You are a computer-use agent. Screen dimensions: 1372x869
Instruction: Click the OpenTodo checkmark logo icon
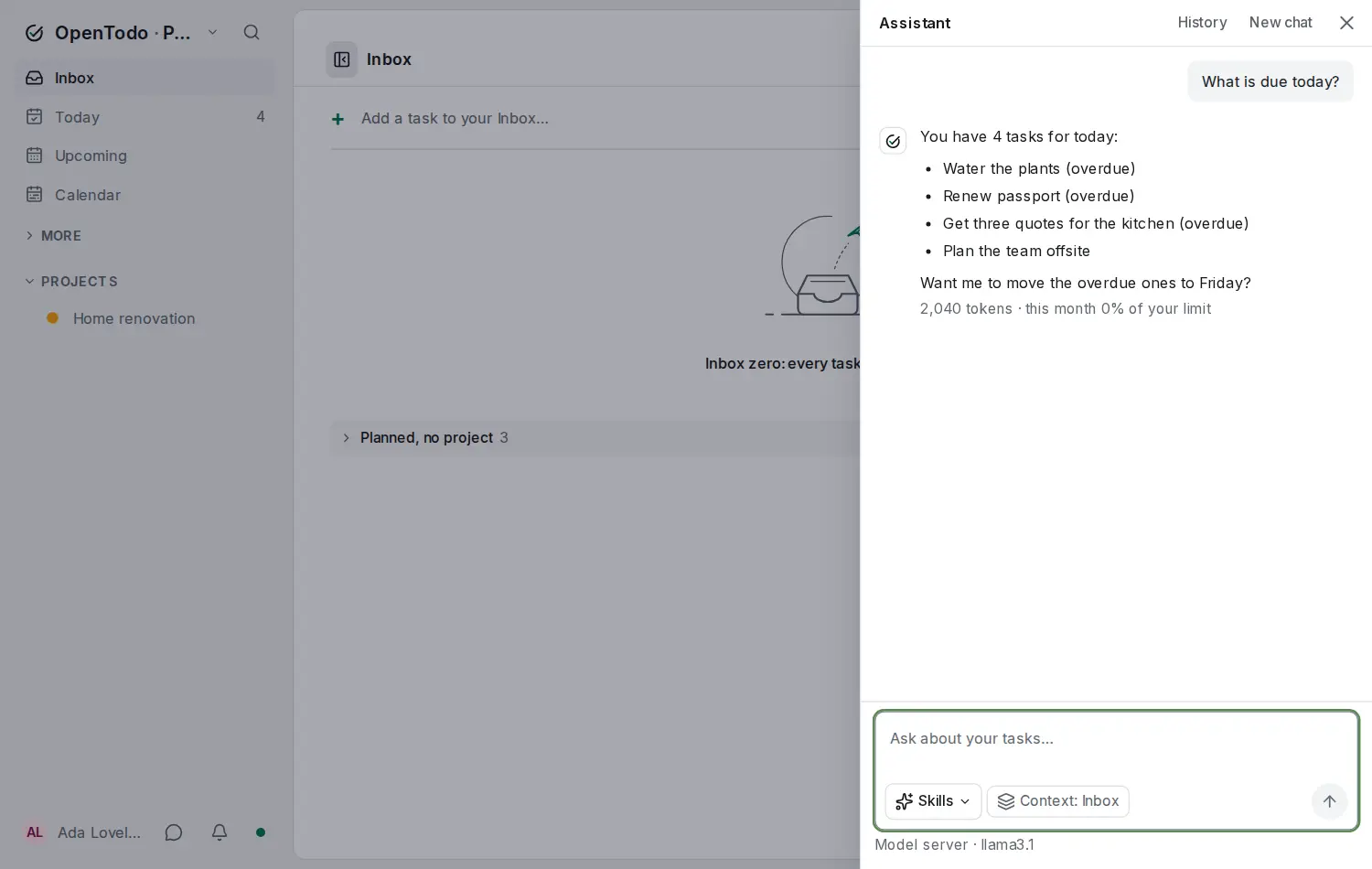tap(35, 33)
